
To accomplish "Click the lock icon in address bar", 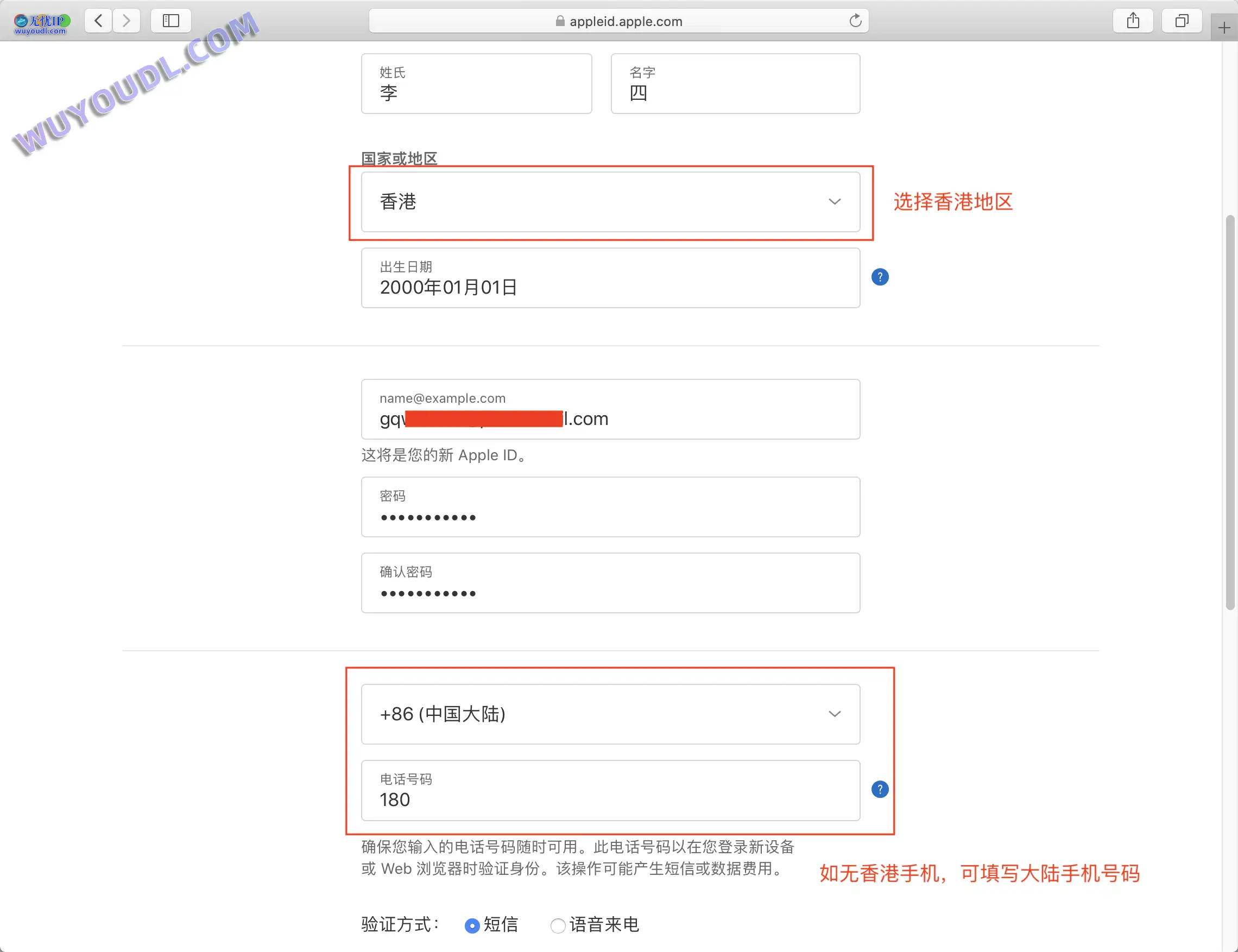I will tap(559, 21).
